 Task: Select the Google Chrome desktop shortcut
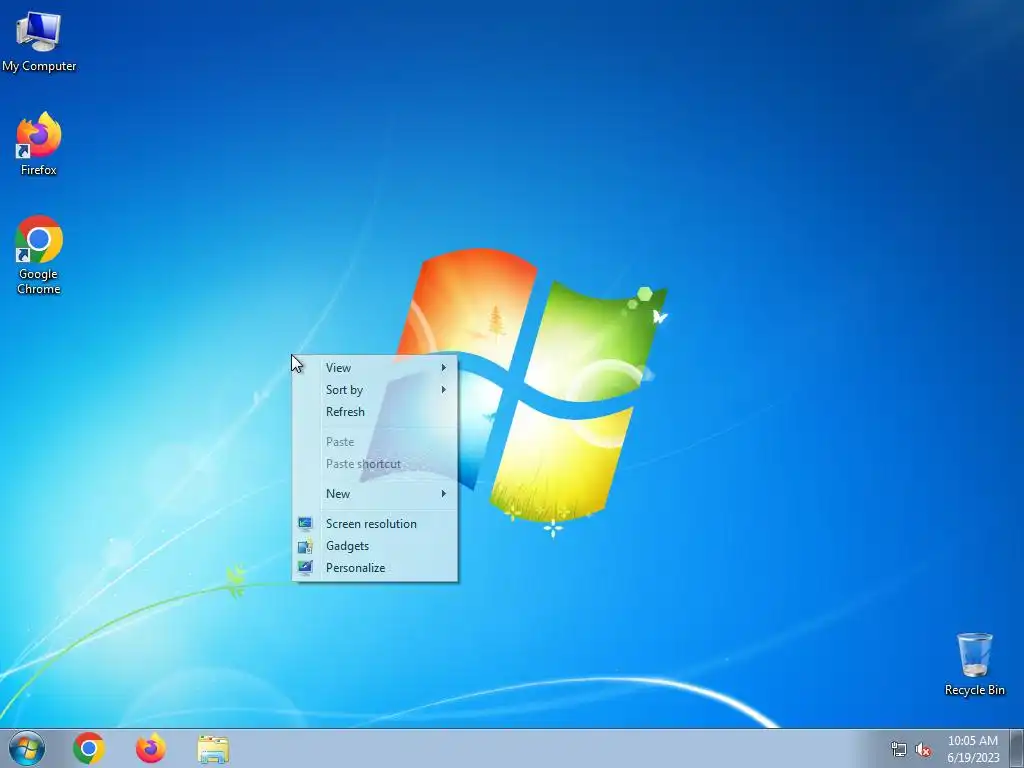click(x=39, y=255)
